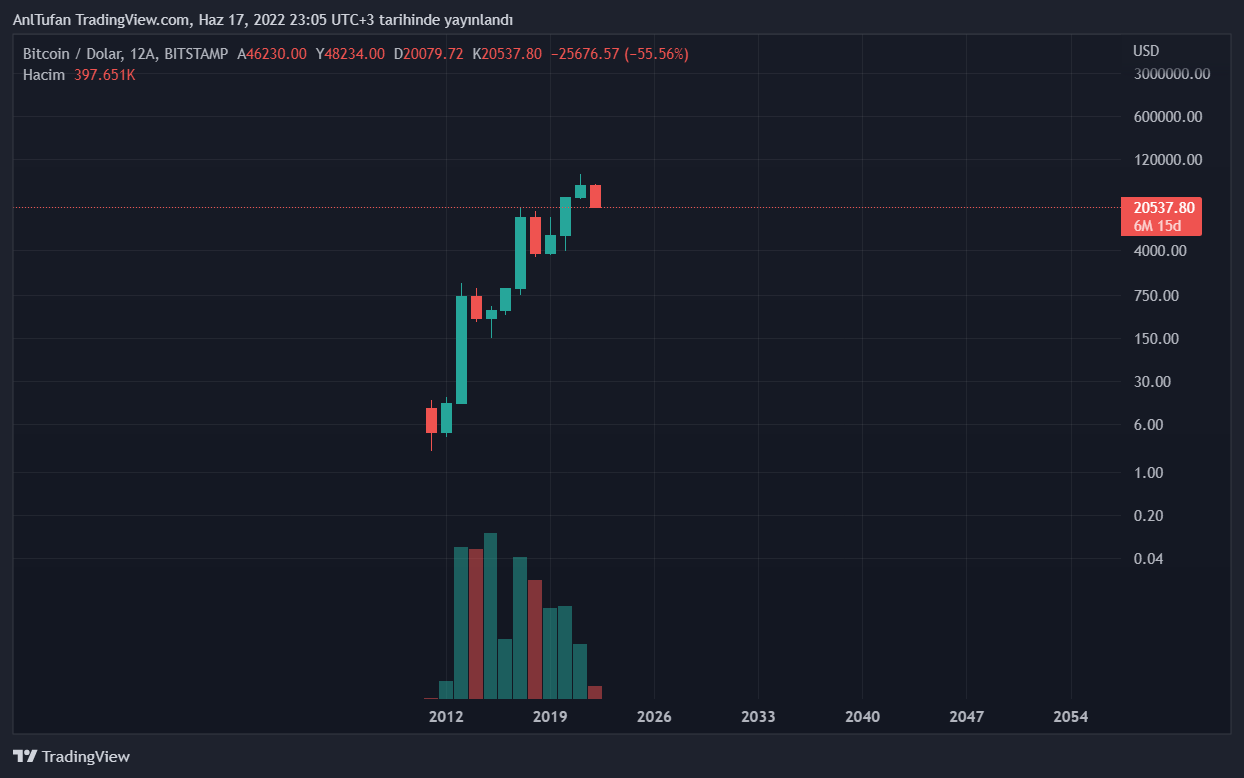Click the −25676.57 (−55.56%) change value
This screenshot has width=1244, height=778.
(620, 54)
